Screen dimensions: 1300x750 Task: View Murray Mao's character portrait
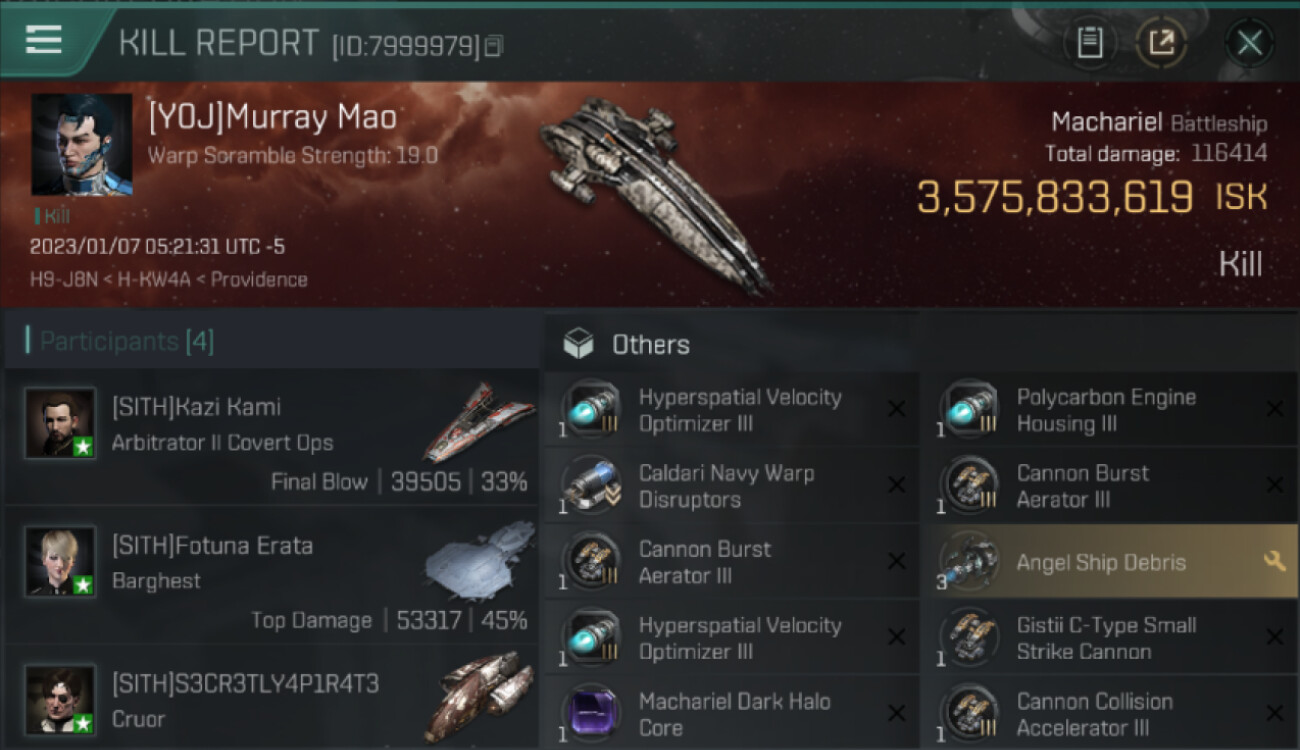point(81,144)
